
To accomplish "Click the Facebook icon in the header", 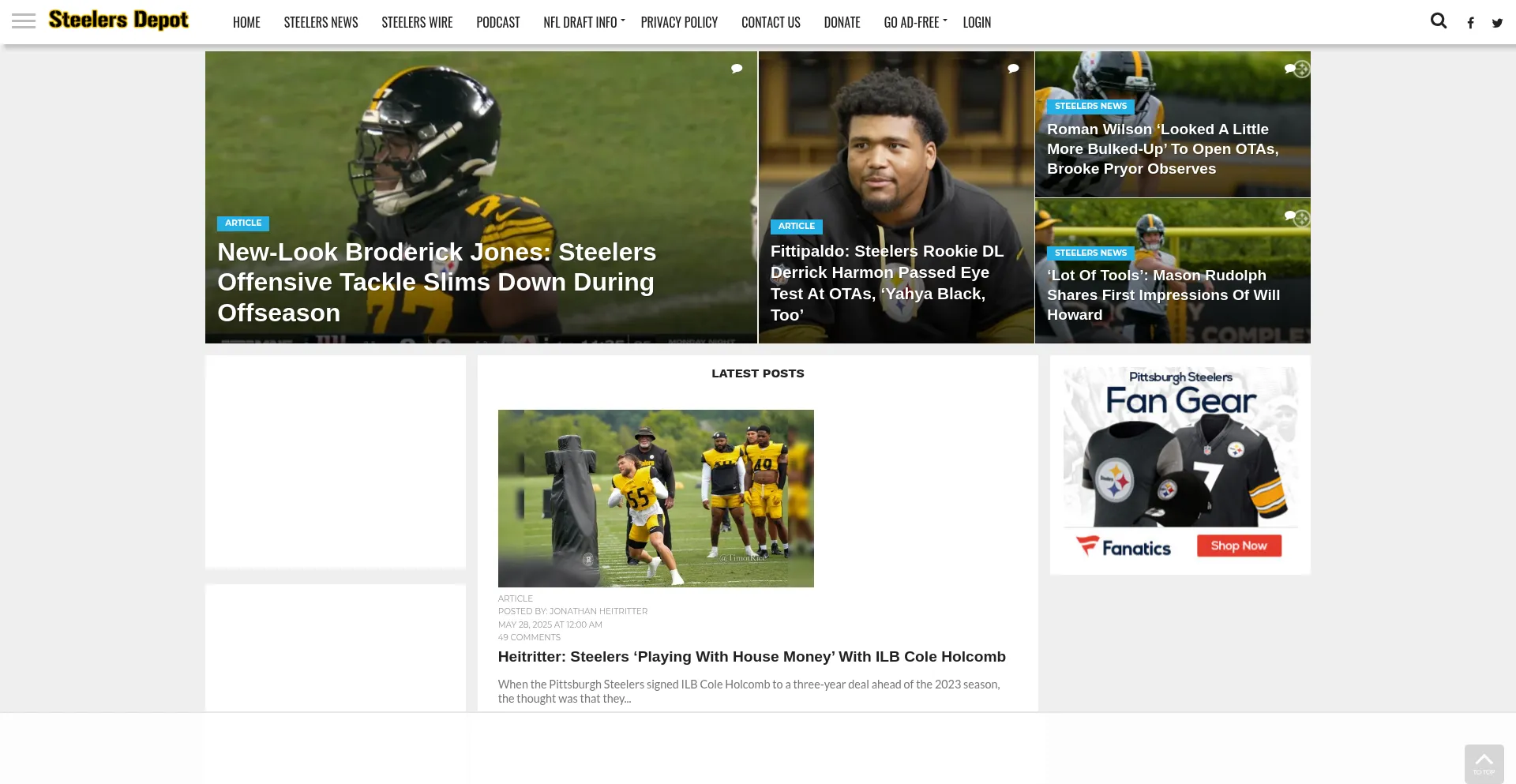I will tap(1471, 23).
